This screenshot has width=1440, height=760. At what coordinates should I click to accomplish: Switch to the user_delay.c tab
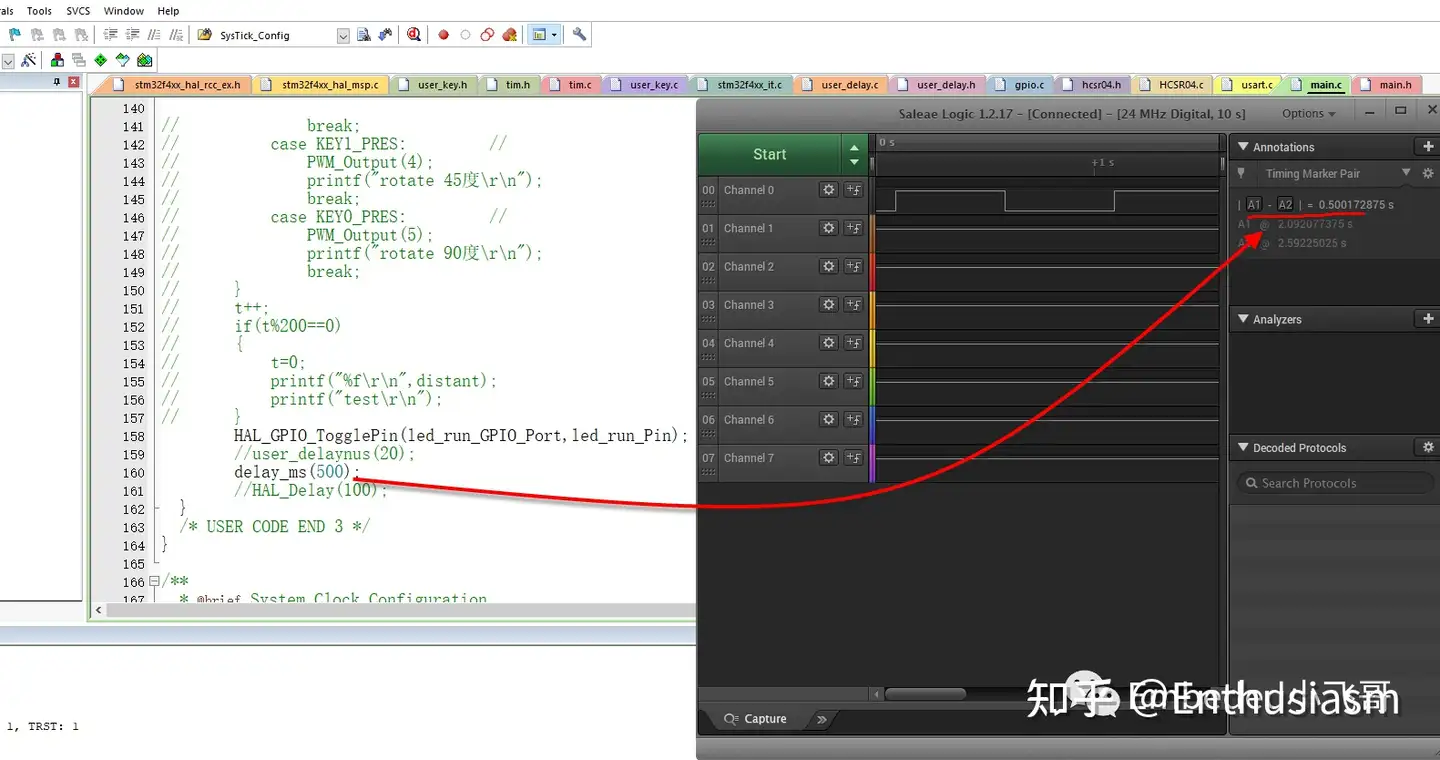tap(840, 85)
